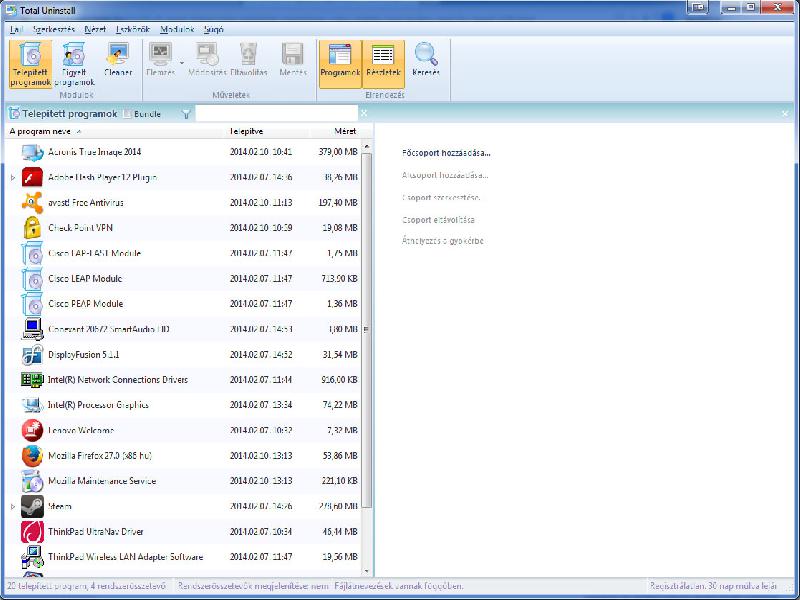Sort by Méret column header
The width and height of the screenshot is (800, 600).
click(x=335, y=132)
